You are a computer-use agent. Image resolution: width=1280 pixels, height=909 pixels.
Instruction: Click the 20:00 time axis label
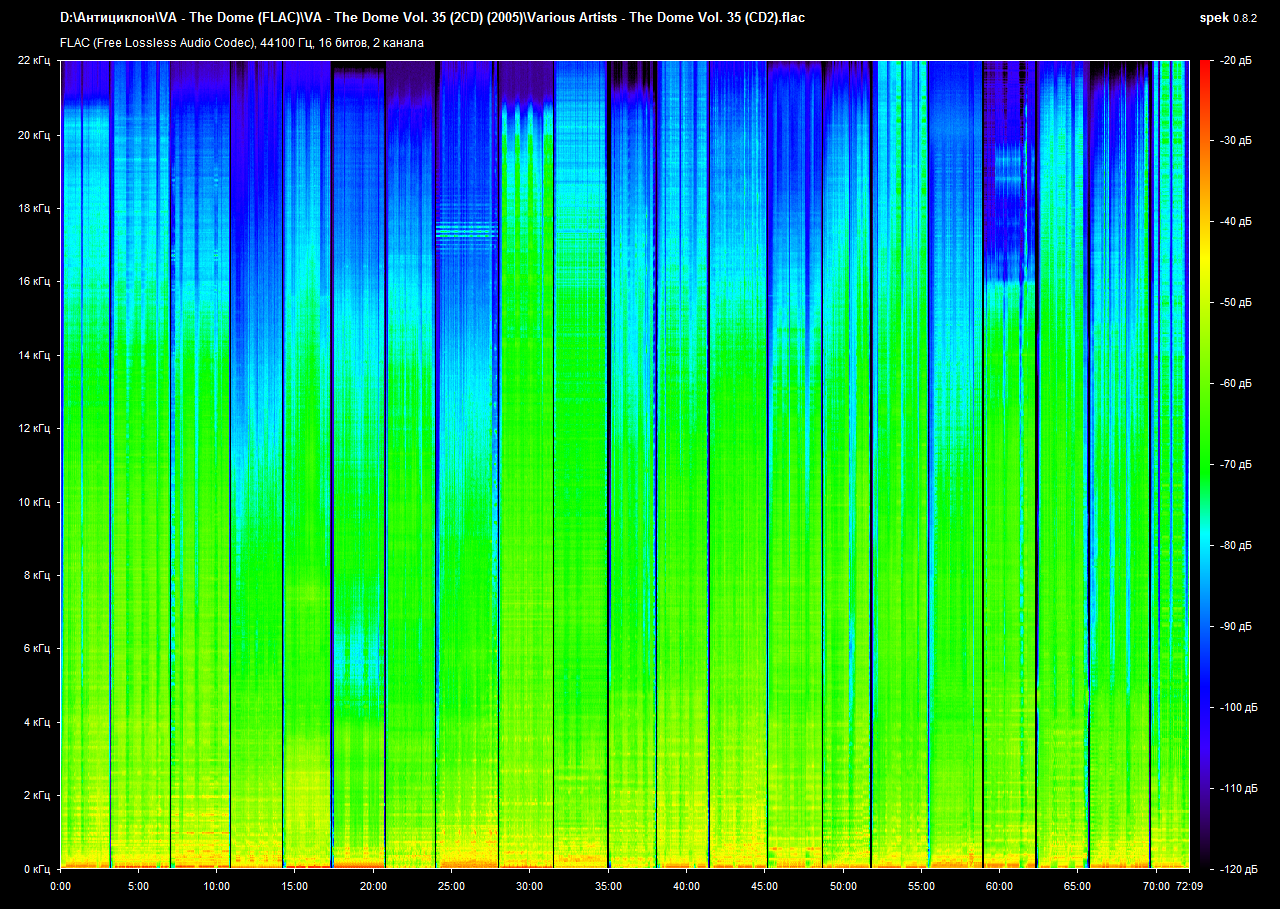(373, 886)
